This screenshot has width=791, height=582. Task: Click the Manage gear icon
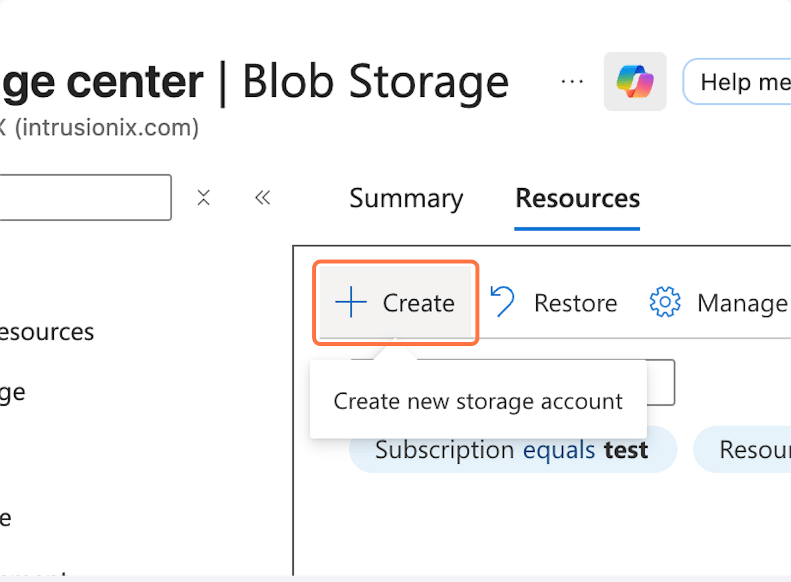point(665,302)
